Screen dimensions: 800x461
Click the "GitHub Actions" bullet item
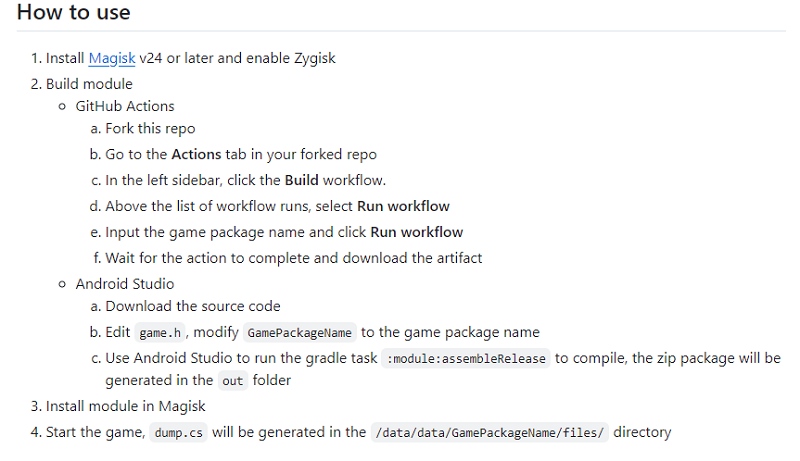[124, 106]
